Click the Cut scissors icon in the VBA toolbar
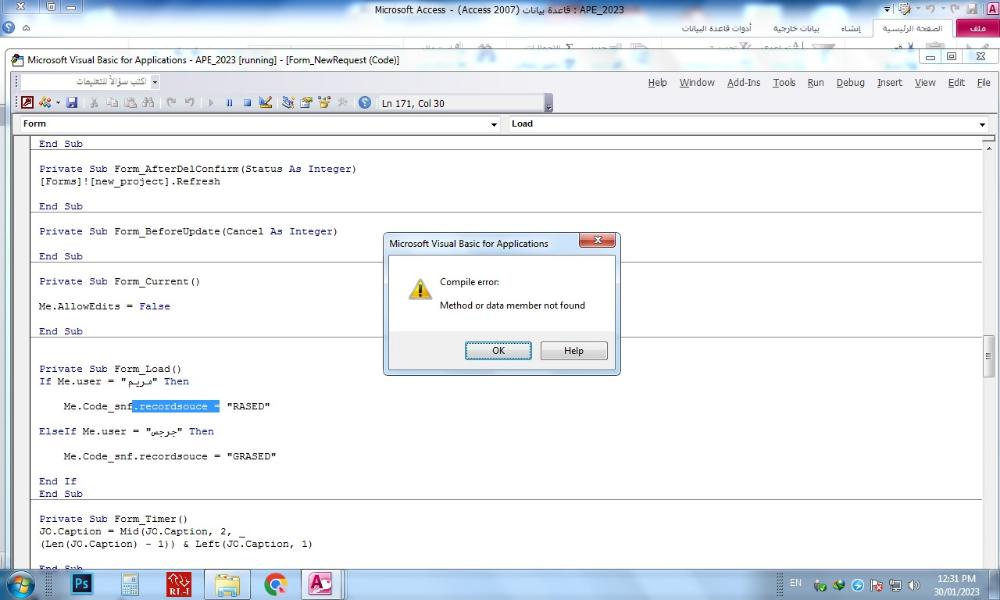This screenshot has height=600, width=1000. (x=94, y=103)
